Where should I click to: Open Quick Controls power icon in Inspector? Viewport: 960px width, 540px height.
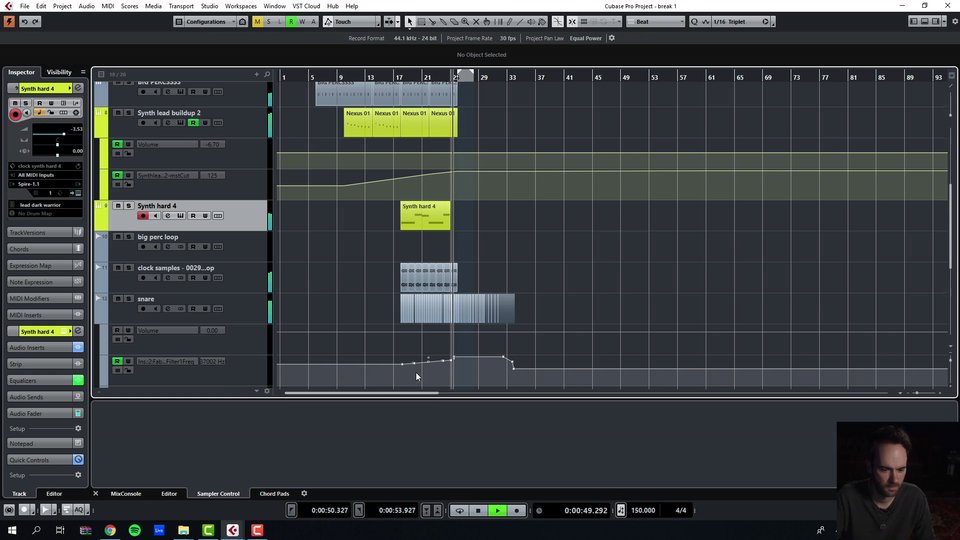coord(78,459)
